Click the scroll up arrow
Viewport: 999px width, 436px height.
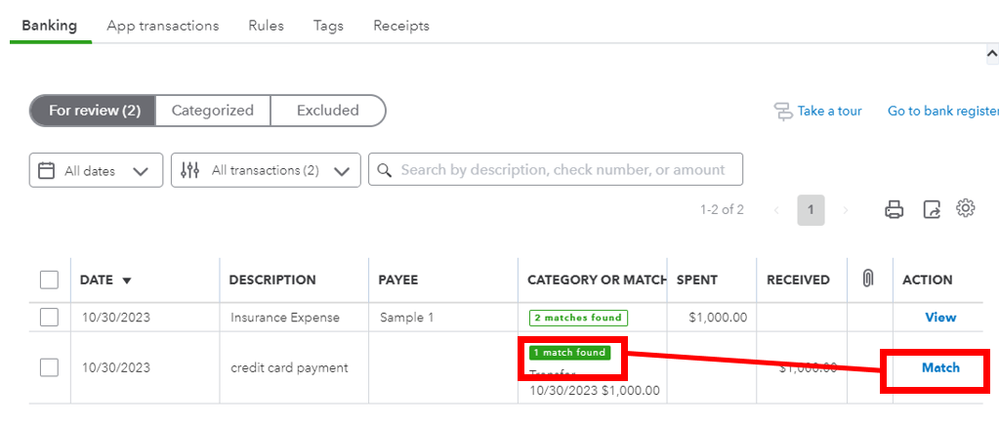[x=991, y=58]
